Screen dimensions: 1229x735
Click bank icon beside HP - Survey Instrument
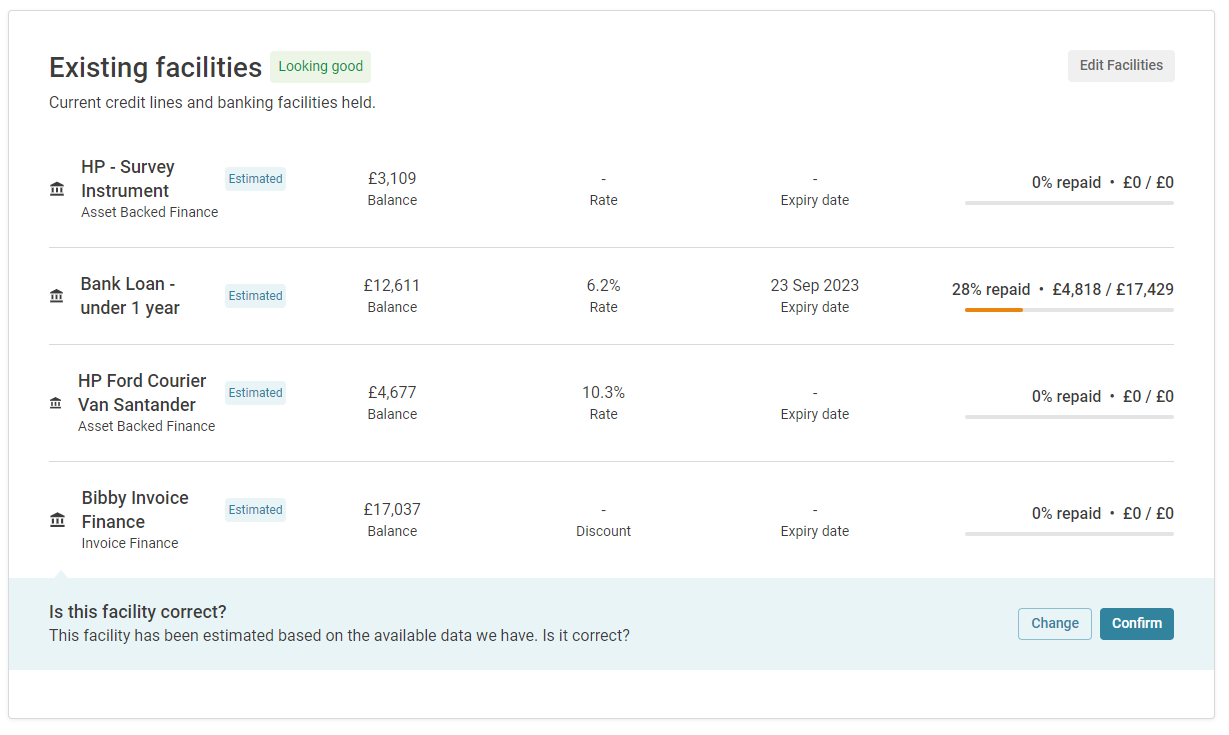coord(57,189)
